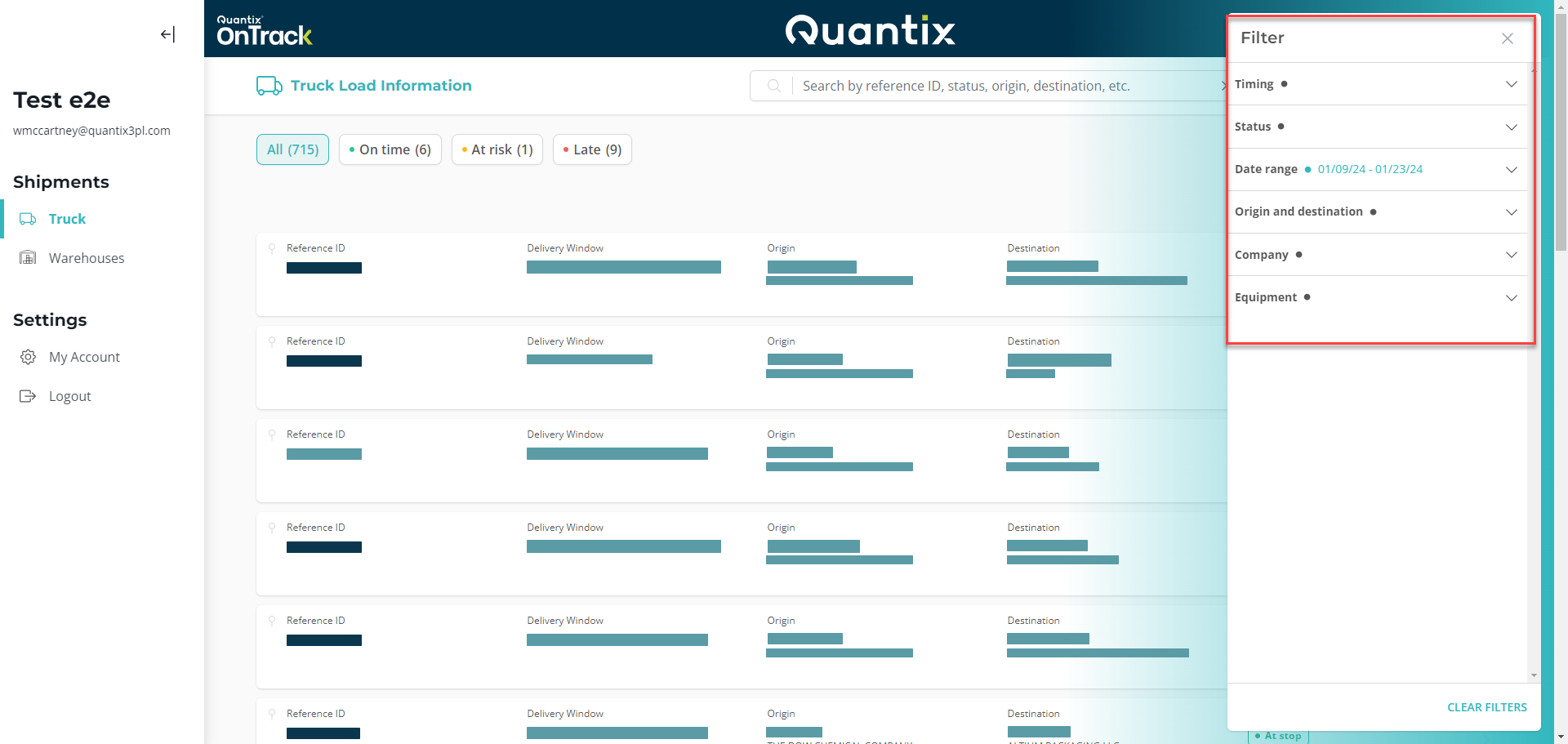Click the pin icon on first shipment card
This screenshot has width=1568, height=744.
[x=272, y=248]
